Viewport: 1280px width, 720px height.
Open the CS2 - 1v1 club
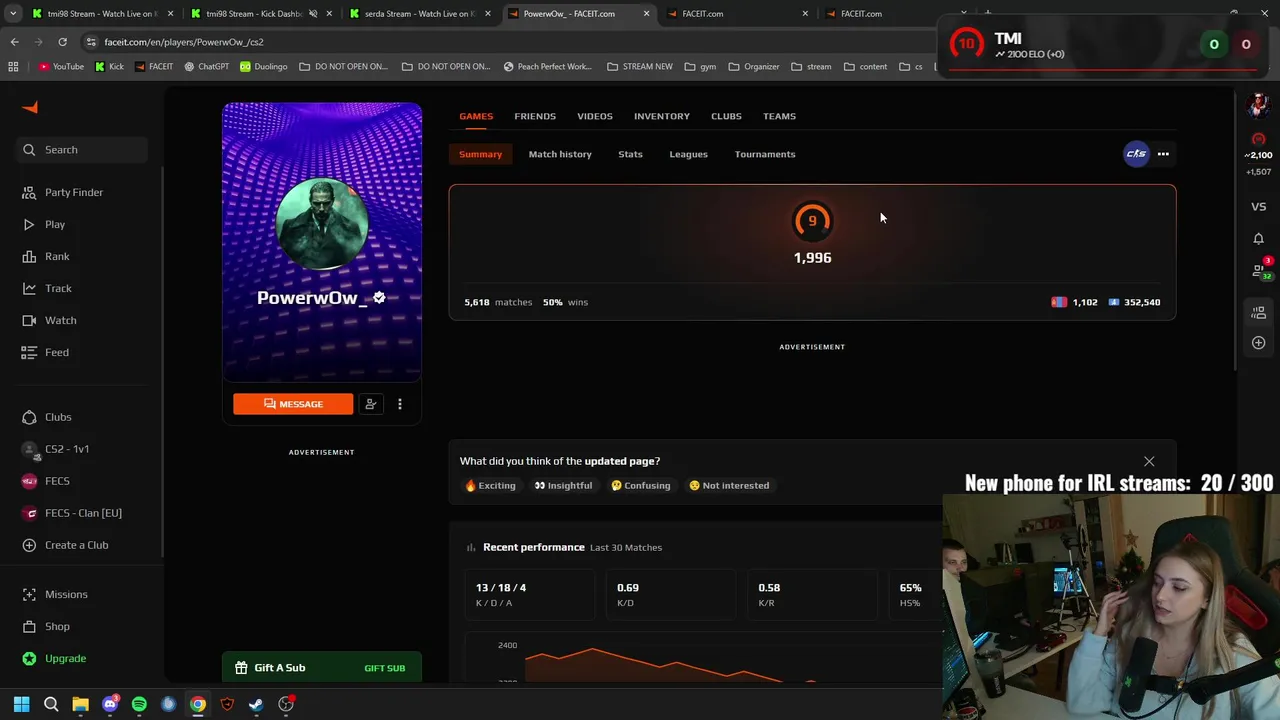pos(56,449)
